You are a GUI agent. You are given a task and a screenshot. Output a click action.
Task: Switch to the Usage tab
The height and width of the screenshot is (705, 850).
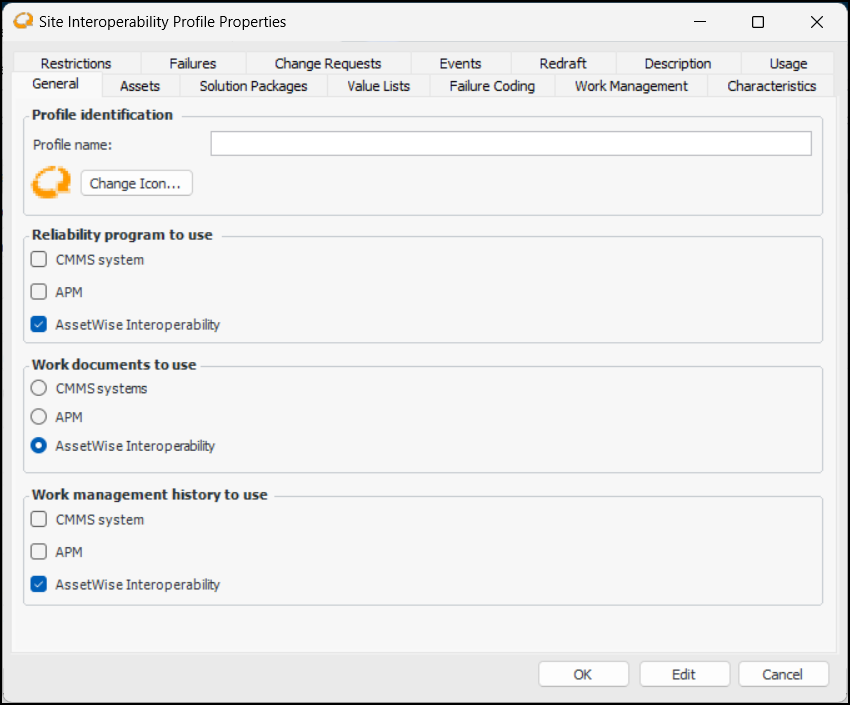pyautogui.click(x=788, y=63)
